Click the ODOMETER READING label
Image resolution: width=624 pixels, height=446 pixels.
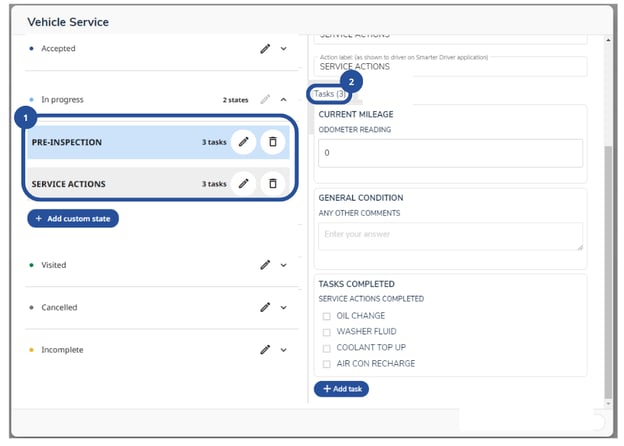click(355, 130)
